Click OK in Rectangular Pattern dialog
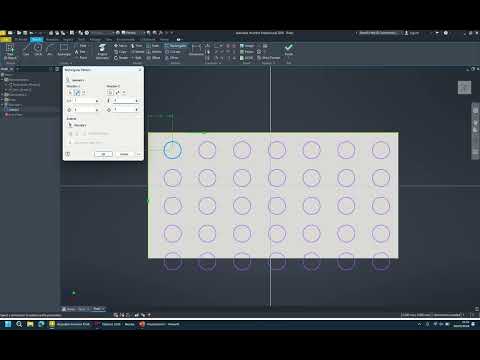The width and height of the screenshot is (480, 360). pos(104,154)
